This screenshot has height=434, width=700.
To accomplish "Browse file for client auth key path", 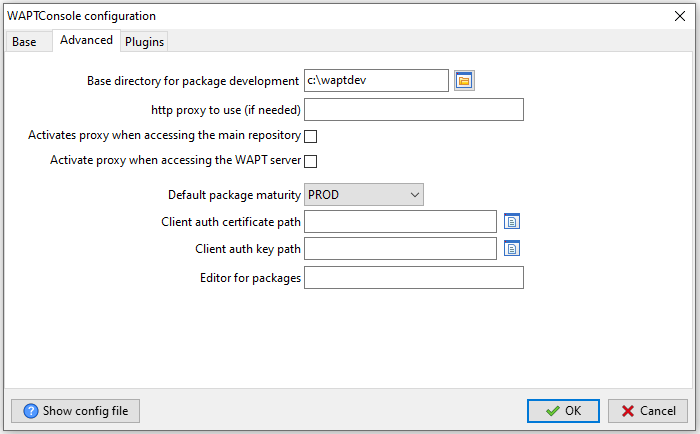I will (512, 249).
